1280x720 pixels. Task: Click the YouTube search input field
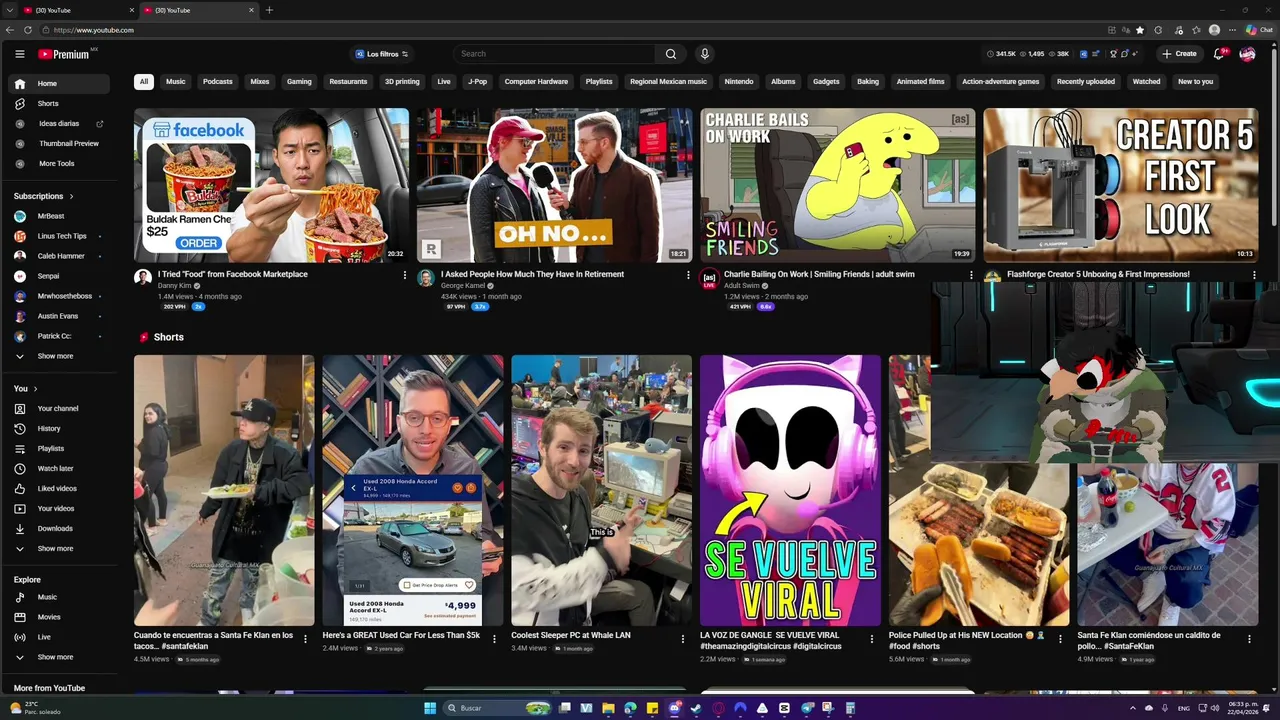pos(557,54)
